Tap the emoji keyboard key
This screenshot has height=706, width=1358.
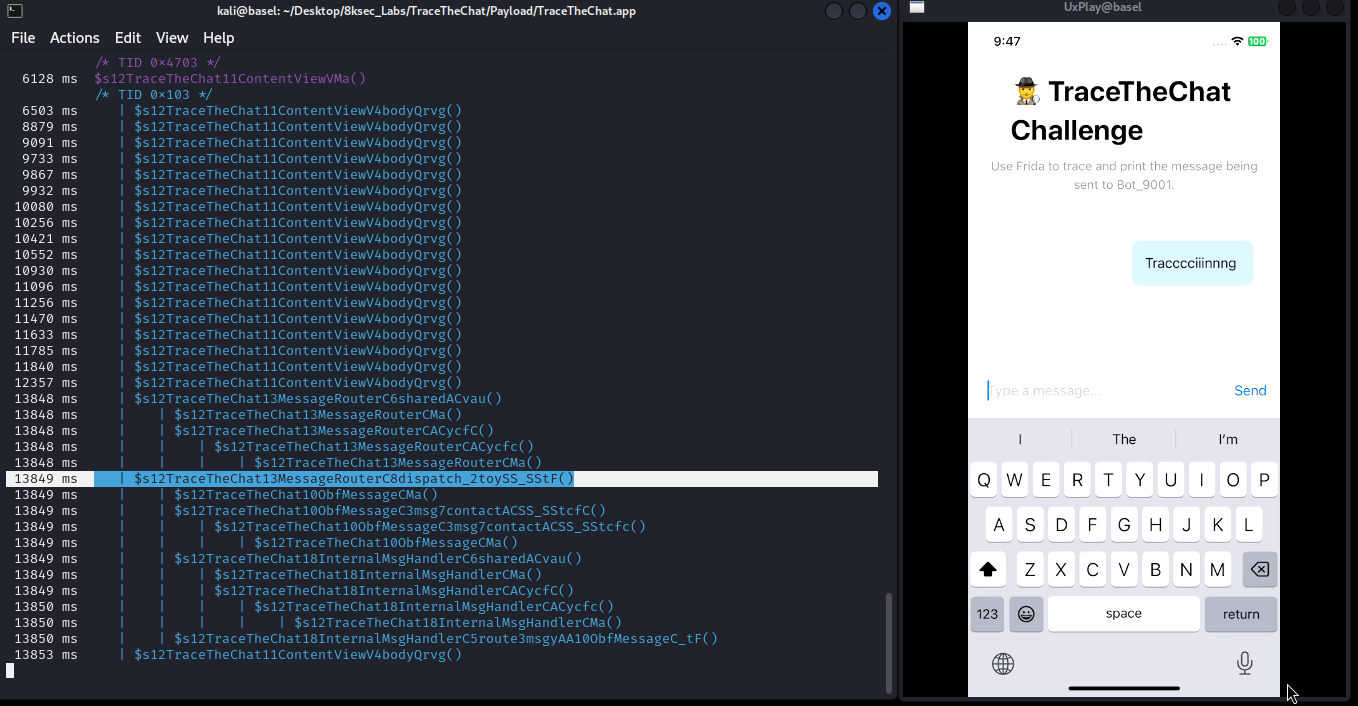pyautogui.click(x=1026, y=614)
